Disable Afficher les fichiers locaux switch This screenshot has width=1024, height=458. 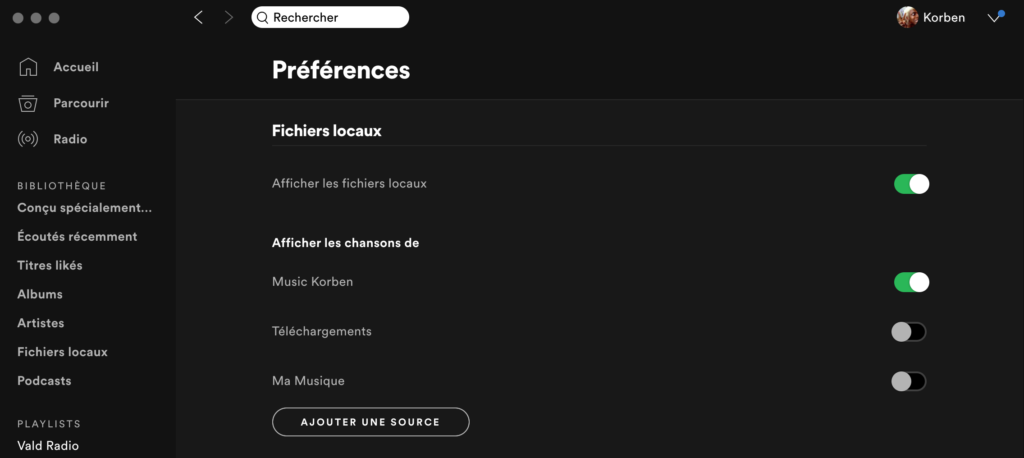point(911,184)
